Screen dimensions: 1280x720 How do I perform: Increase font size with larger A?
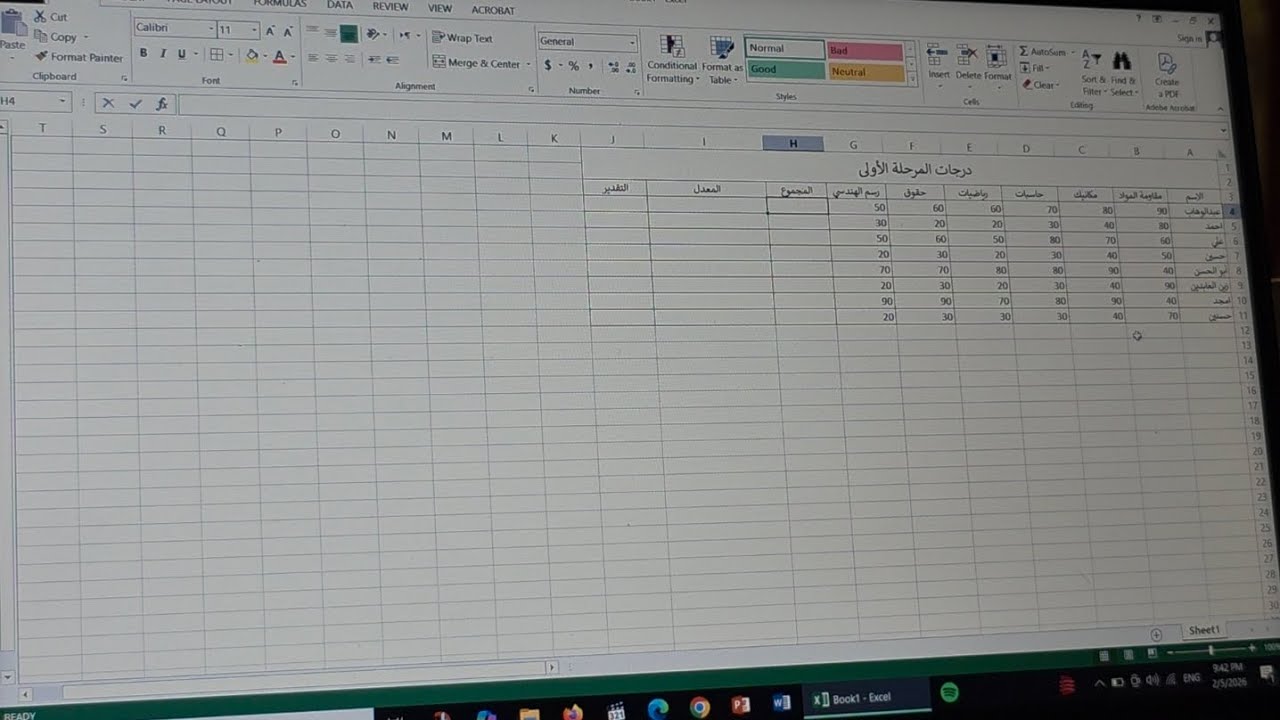tap(270, 31)
